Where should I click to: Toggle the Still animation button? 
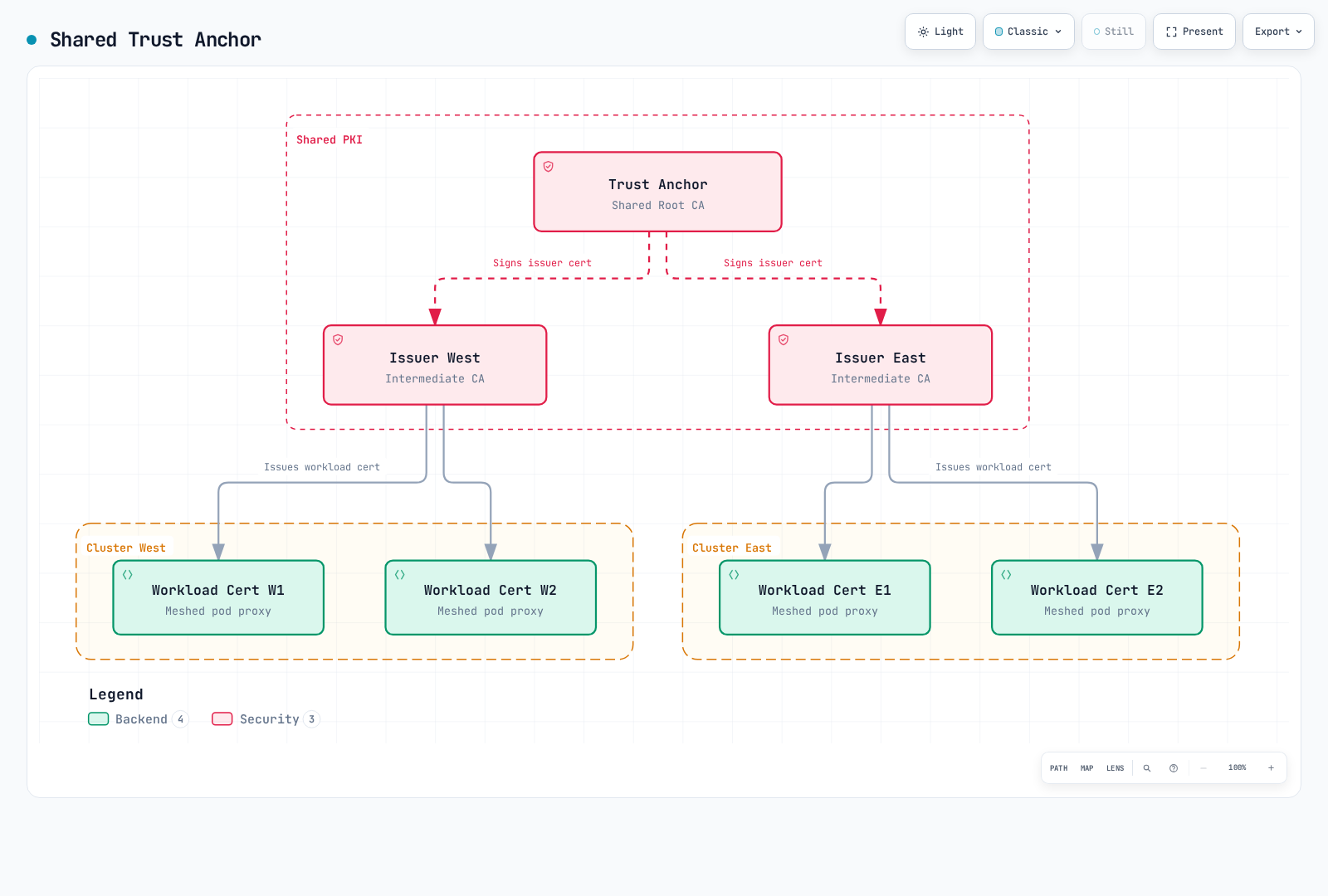1114,32
